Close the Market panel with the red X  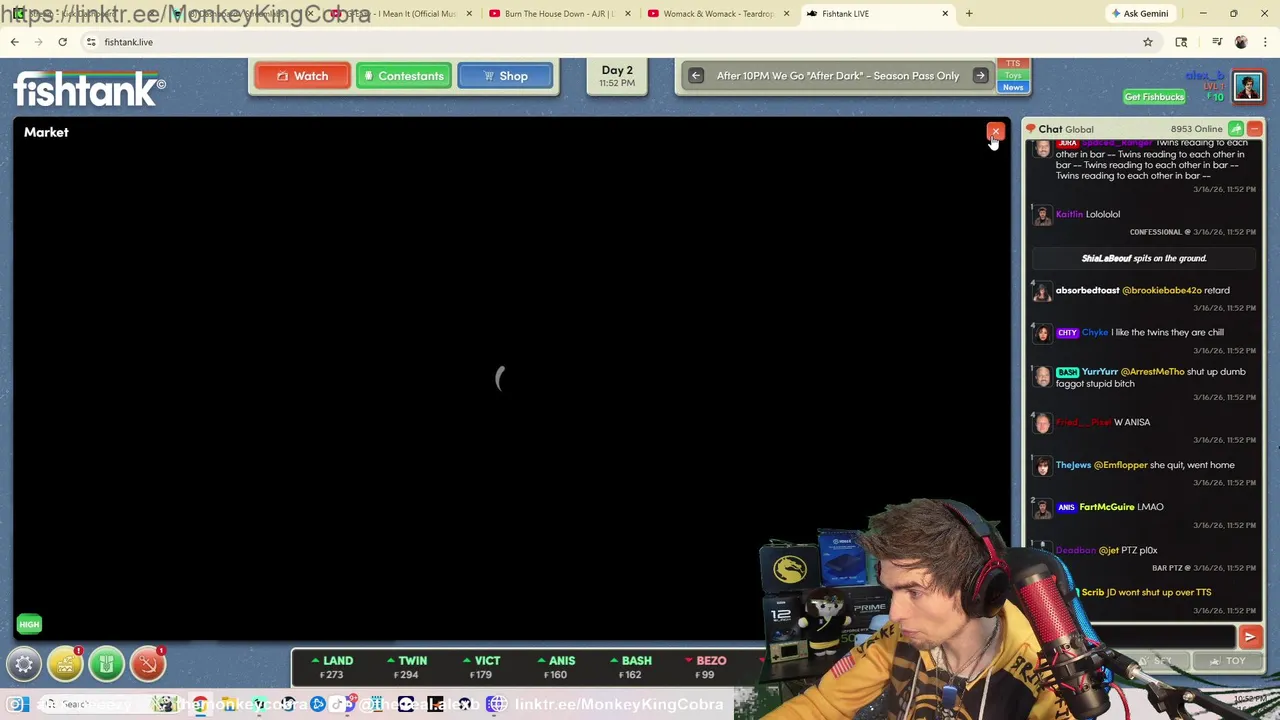pyautogui.click(x=995, y=132)
